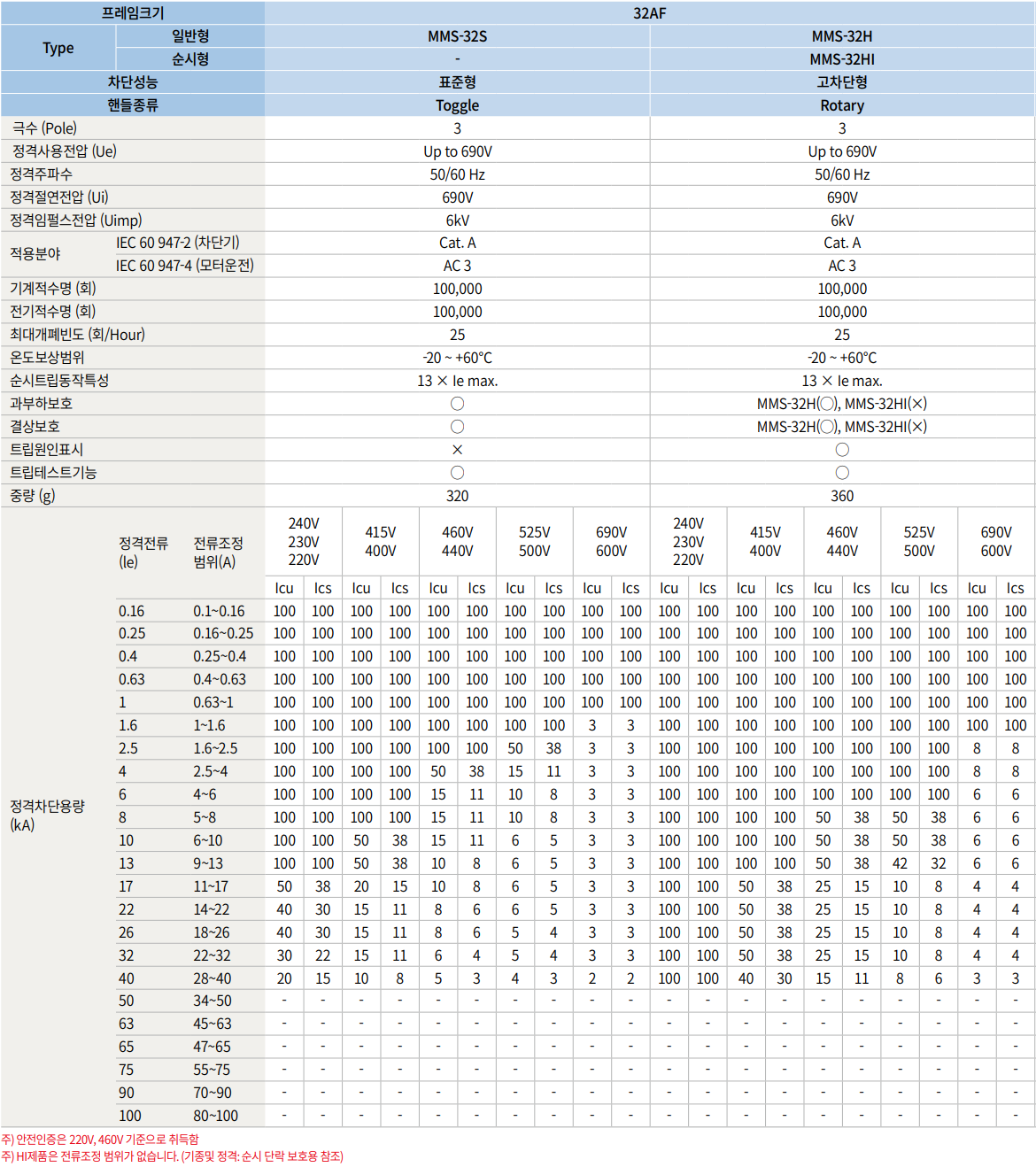Select the Toggle handle type cell
Viewport: 1036px width, 1175px height.
point(457,104)
